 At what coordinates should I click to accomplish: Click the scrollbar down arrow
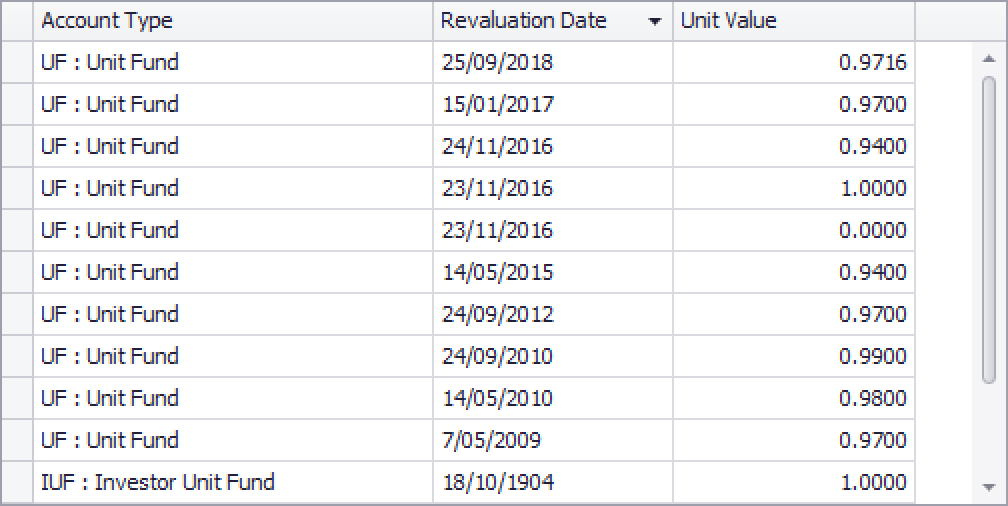pyautogui.click(x=989, y=487)
